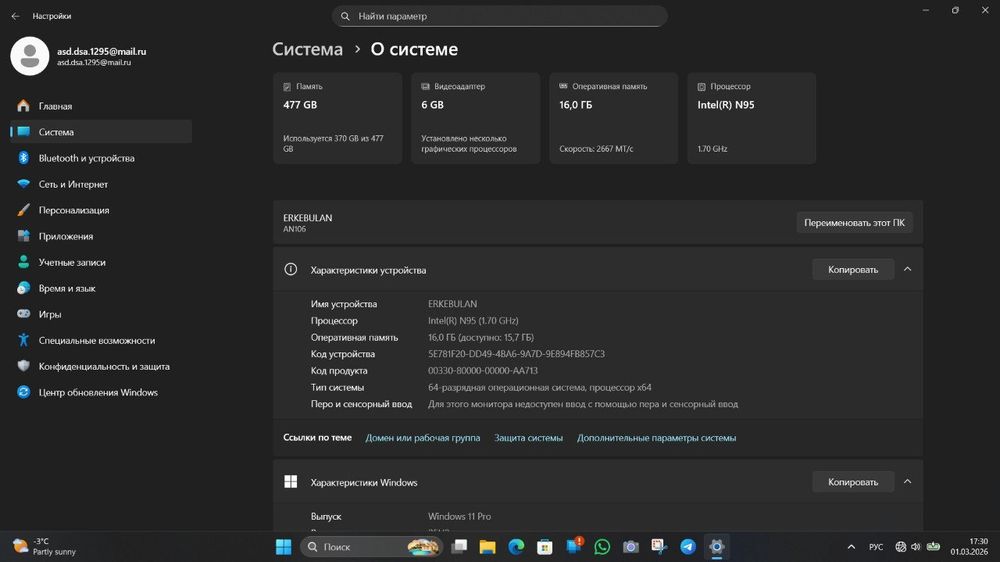1000x562 pixels.
Task: Copy device specifications with Копировать
Action: (853, 270)
